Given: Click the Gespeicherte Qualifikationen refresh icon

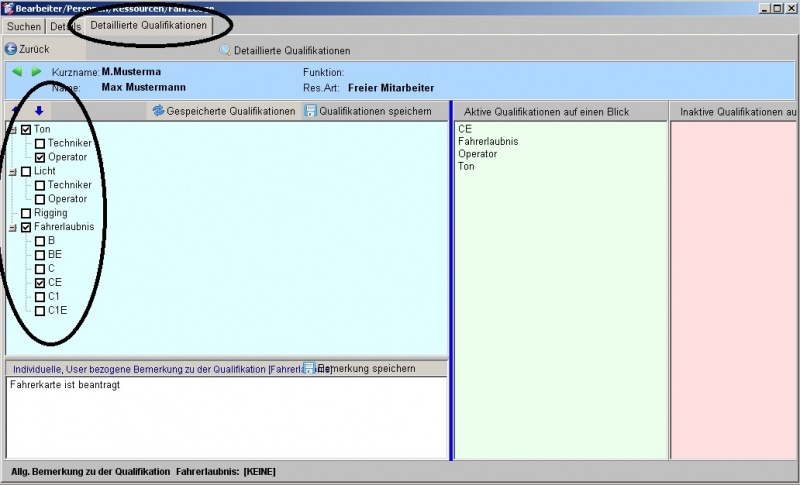Looking at the screenshot, I should [x=158, y=111].
